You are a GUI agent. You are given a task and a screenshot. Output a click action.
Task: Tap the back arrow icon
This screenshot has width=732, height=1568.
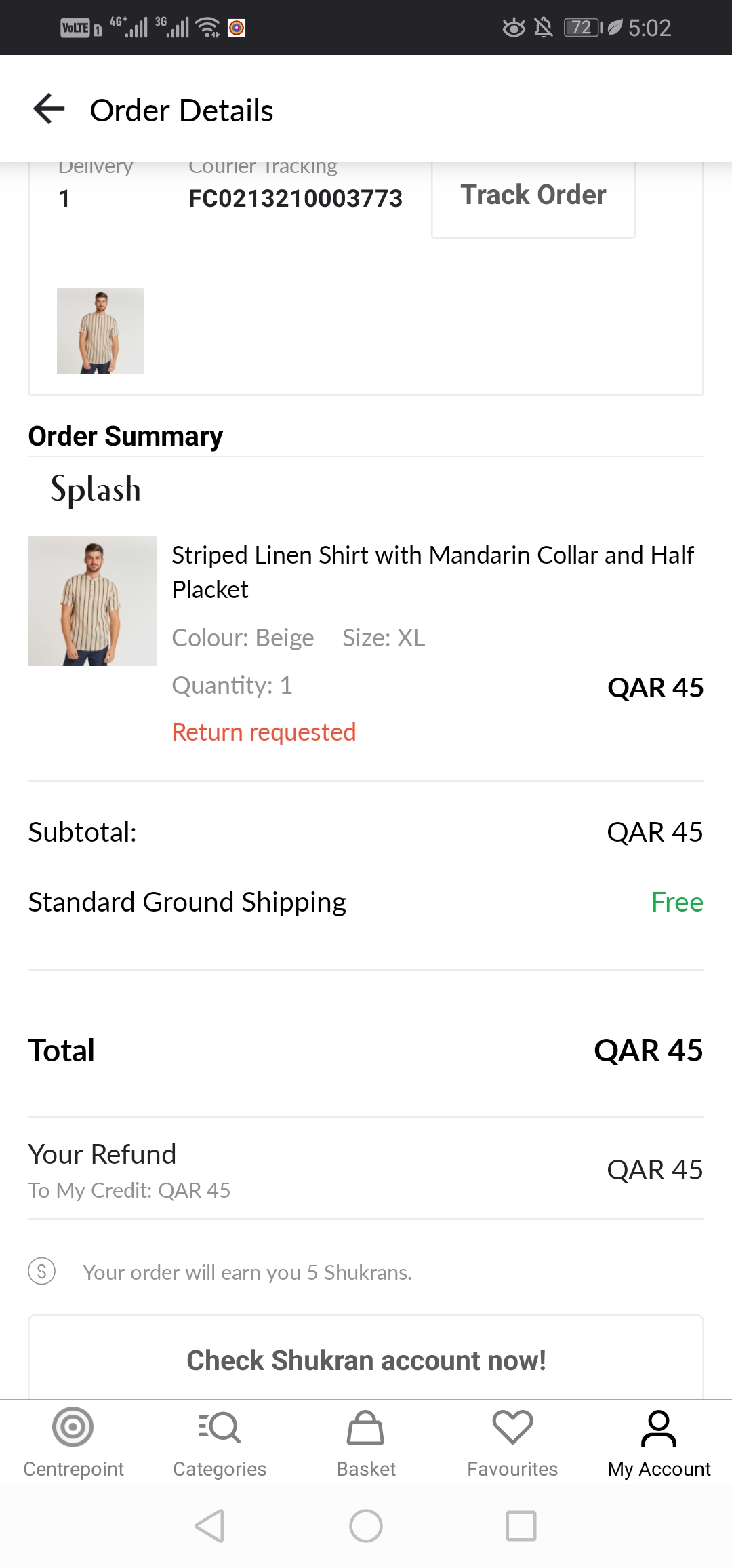click(49, 109)
